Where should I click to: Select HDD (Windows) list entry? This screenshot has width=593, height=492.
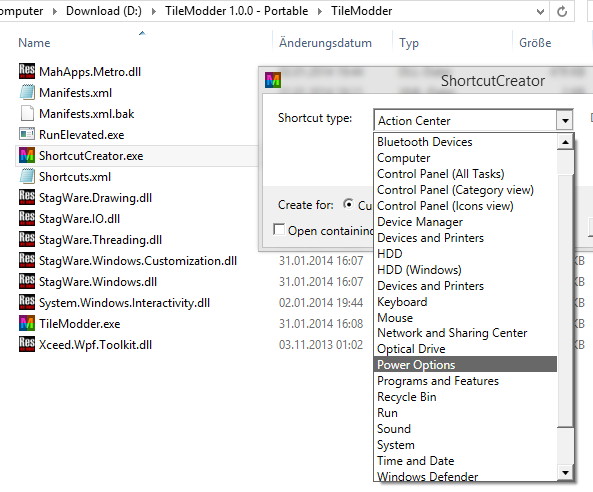[465, 270]
